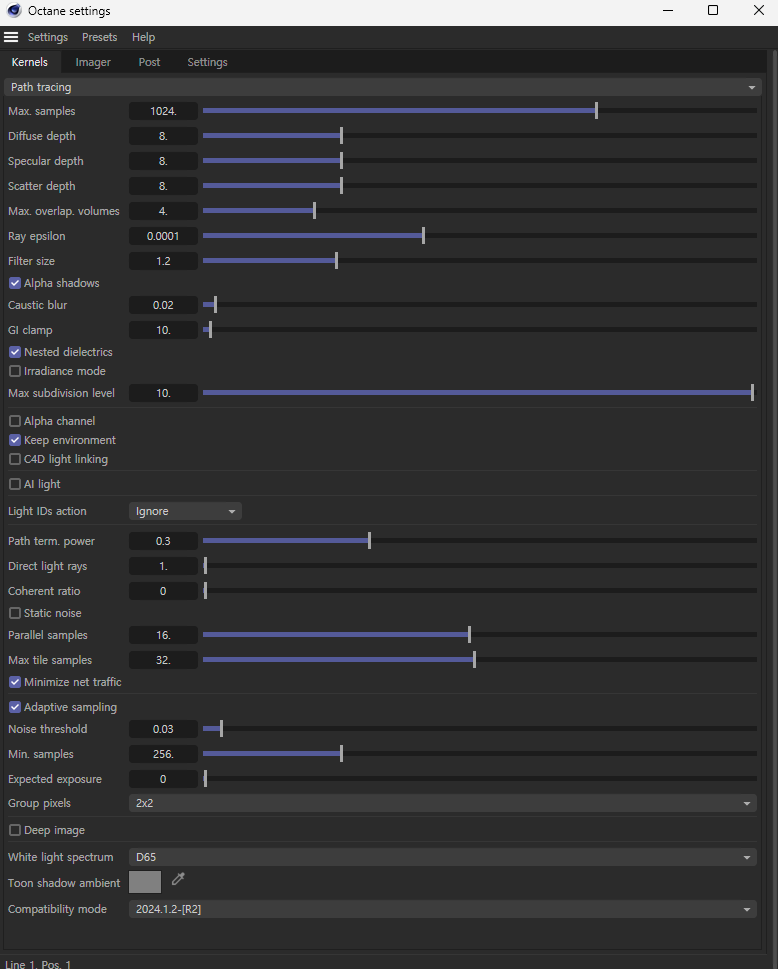Switch to the Kernels tab
This screenshot has width=778, height=969.
pos(30,62)
